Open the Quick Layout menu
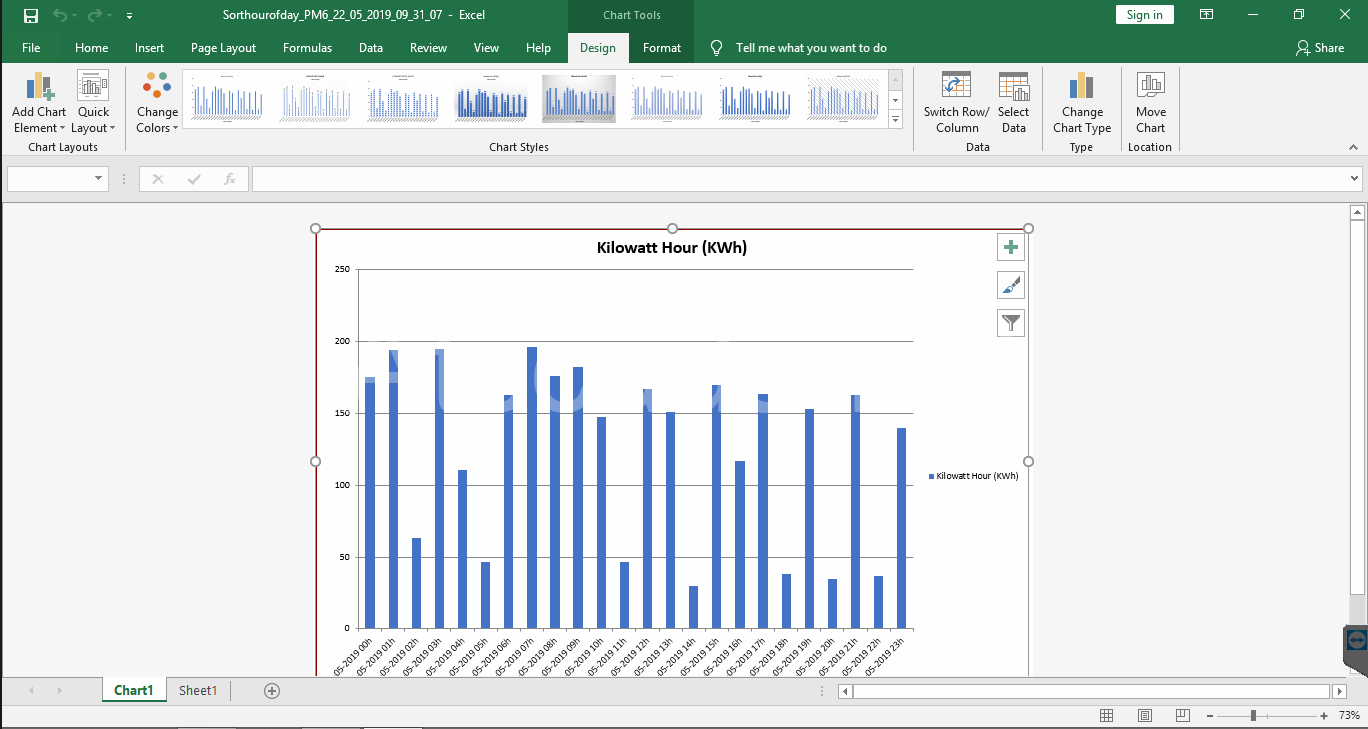The height and width of the screenshot is (729, 1368). point(93,103)
